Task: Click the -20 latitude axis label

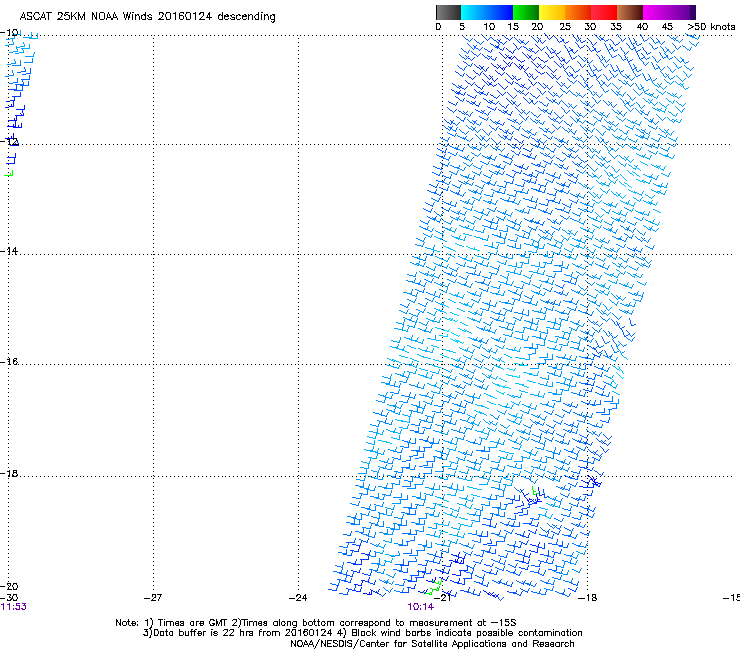Action: coord(9,586)
